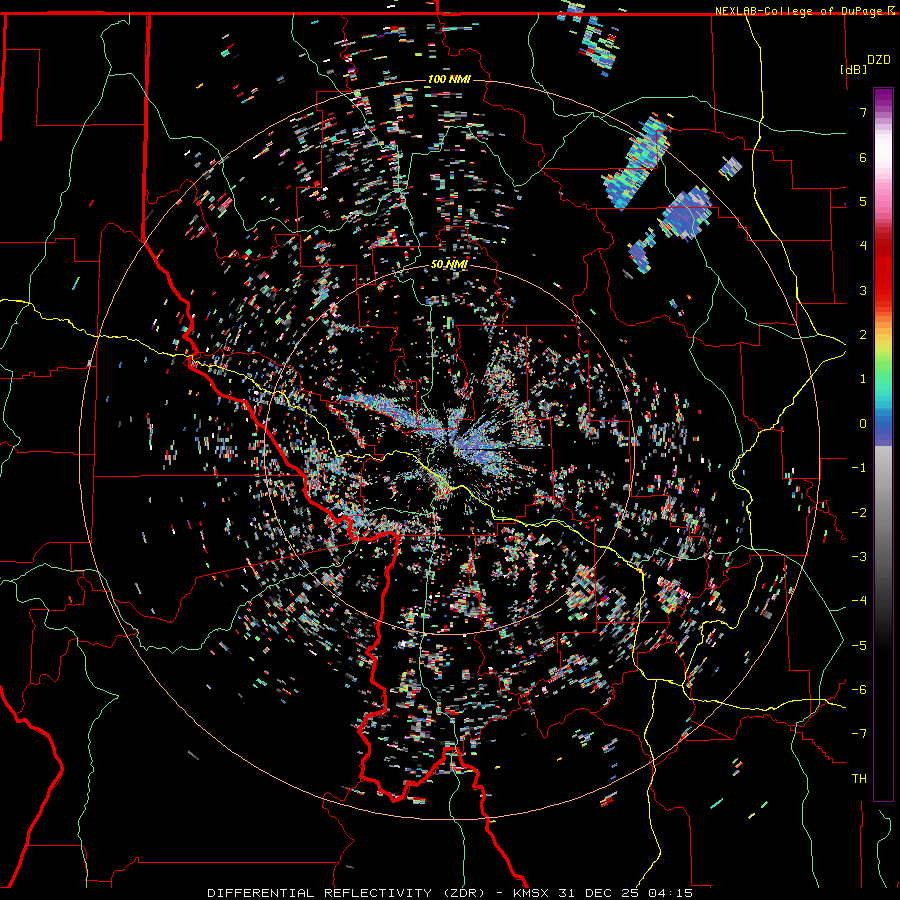Click the -5 value on the dB scale
The image size is (900, 900).
click(859, 646)
